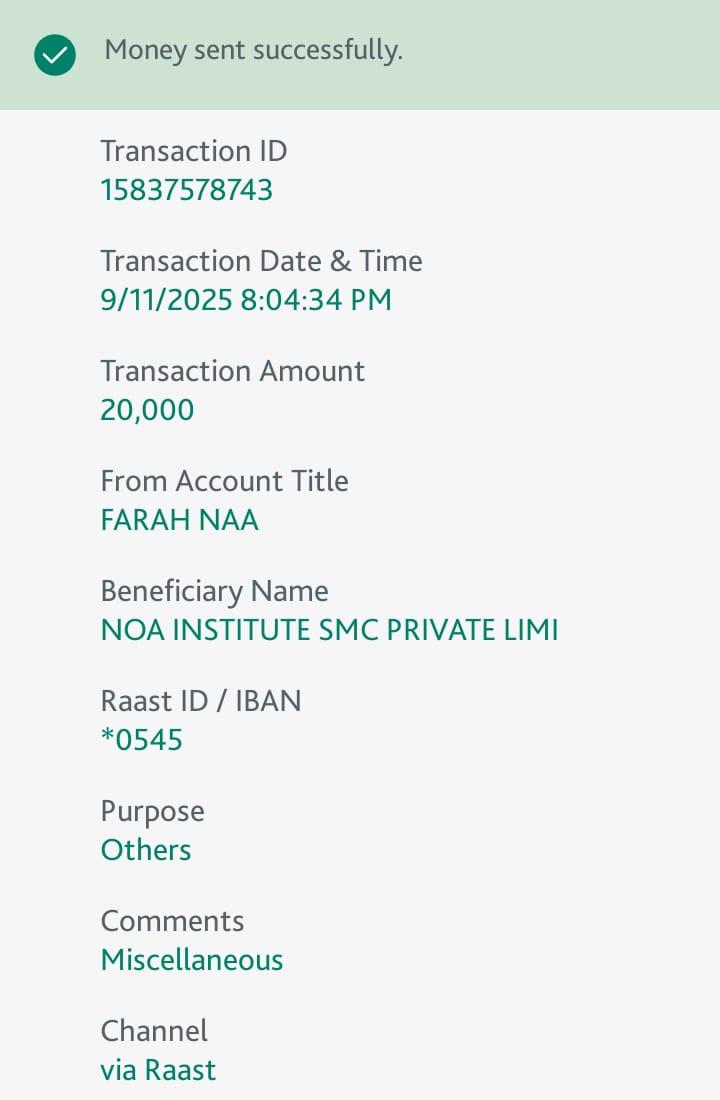Select the 'Others' purpose value
Viewport: 720px width, 1100px height.
(x=145, y=850)
